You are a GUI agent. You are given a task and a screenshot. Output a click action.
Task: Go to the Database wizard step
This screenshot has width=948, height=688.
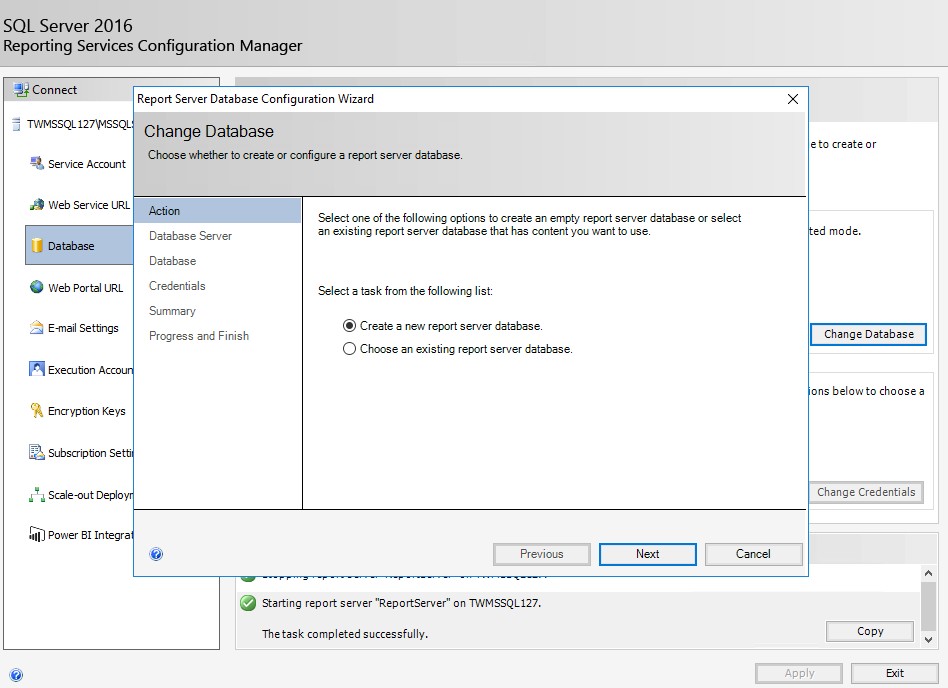point(172,261)
